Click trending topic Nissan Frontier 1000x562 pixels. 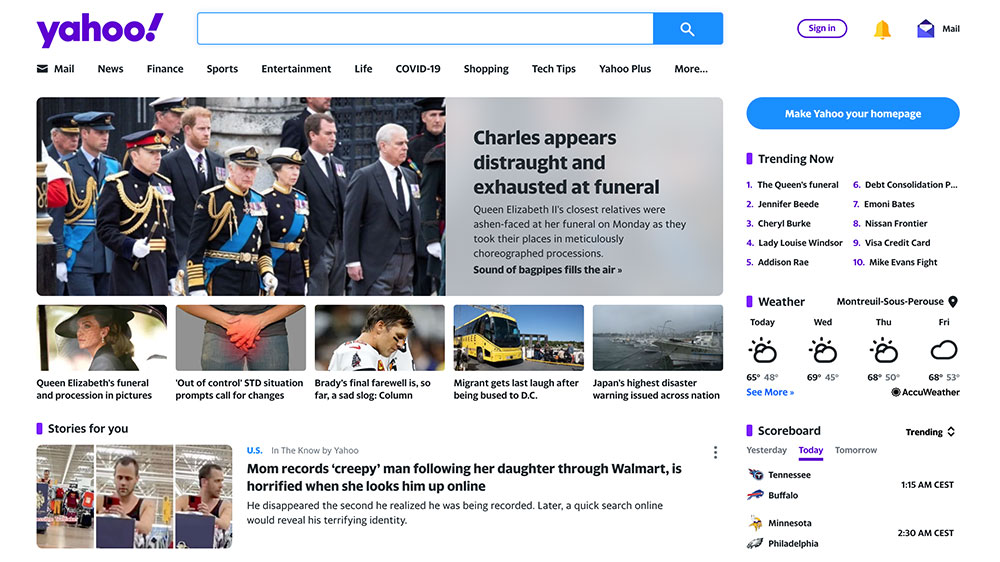coord(896,223)
